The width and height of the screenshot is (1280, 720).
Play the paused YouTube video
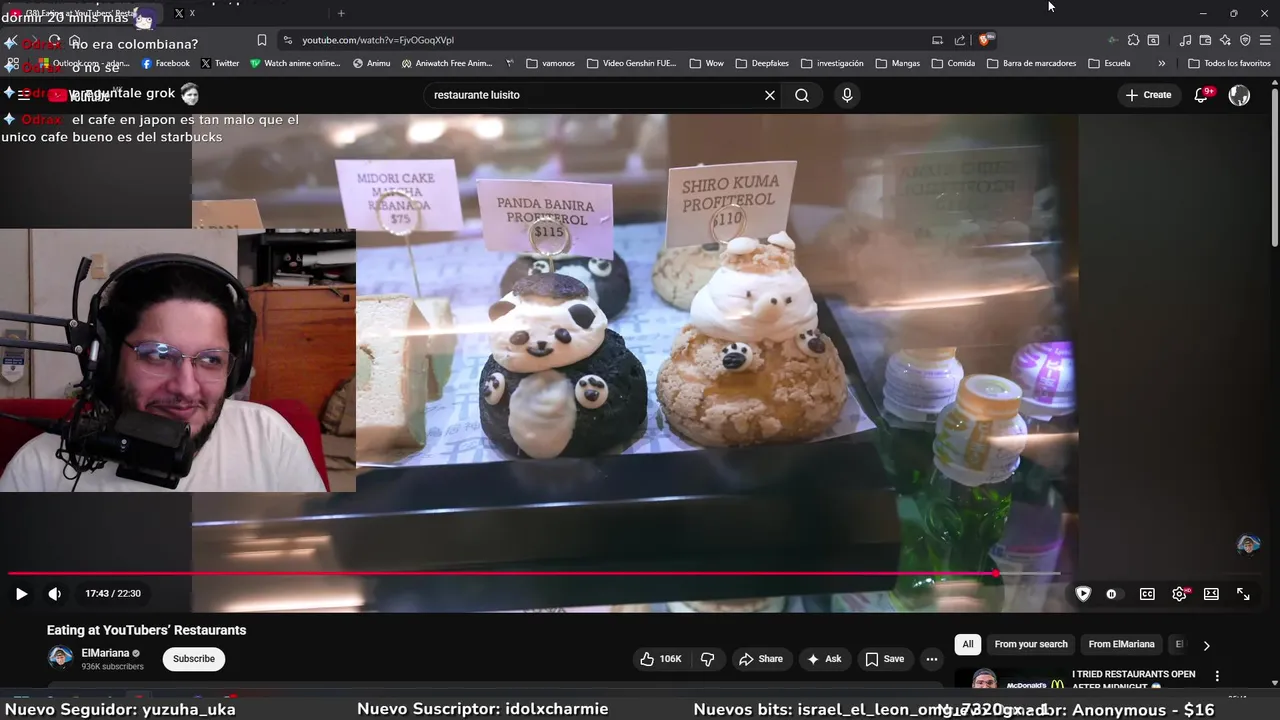(x=21, y=594)
